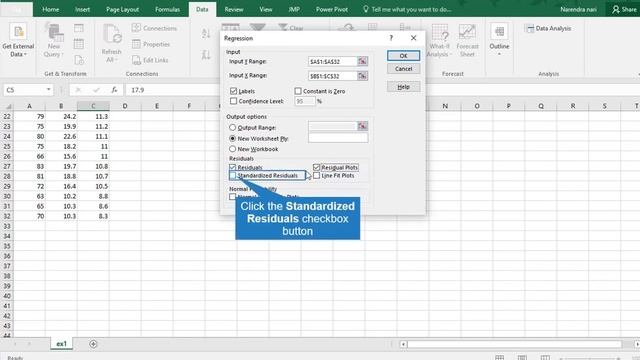Enable Confidence Level checkbox

pos(233,101)
